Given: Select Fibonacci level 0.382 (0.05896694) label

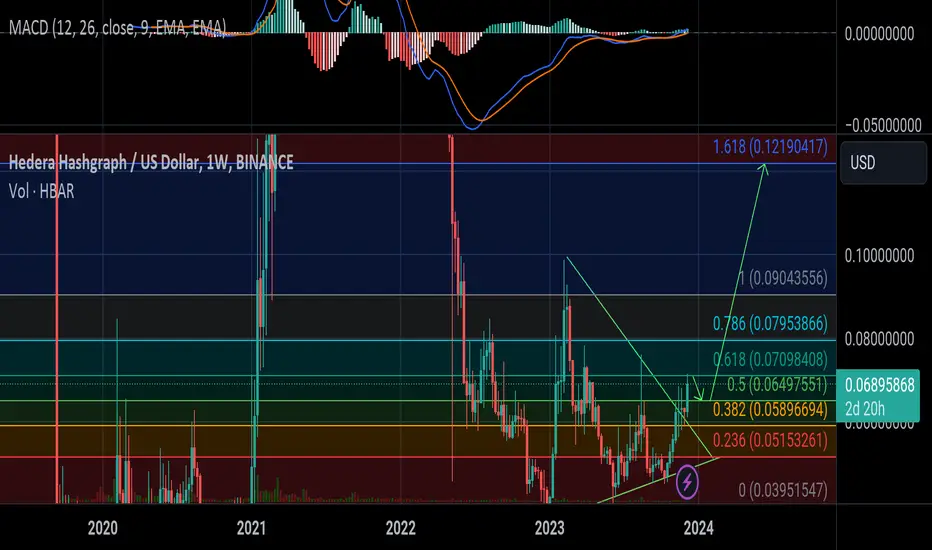Looking at the screenshot, I should 770,409.
